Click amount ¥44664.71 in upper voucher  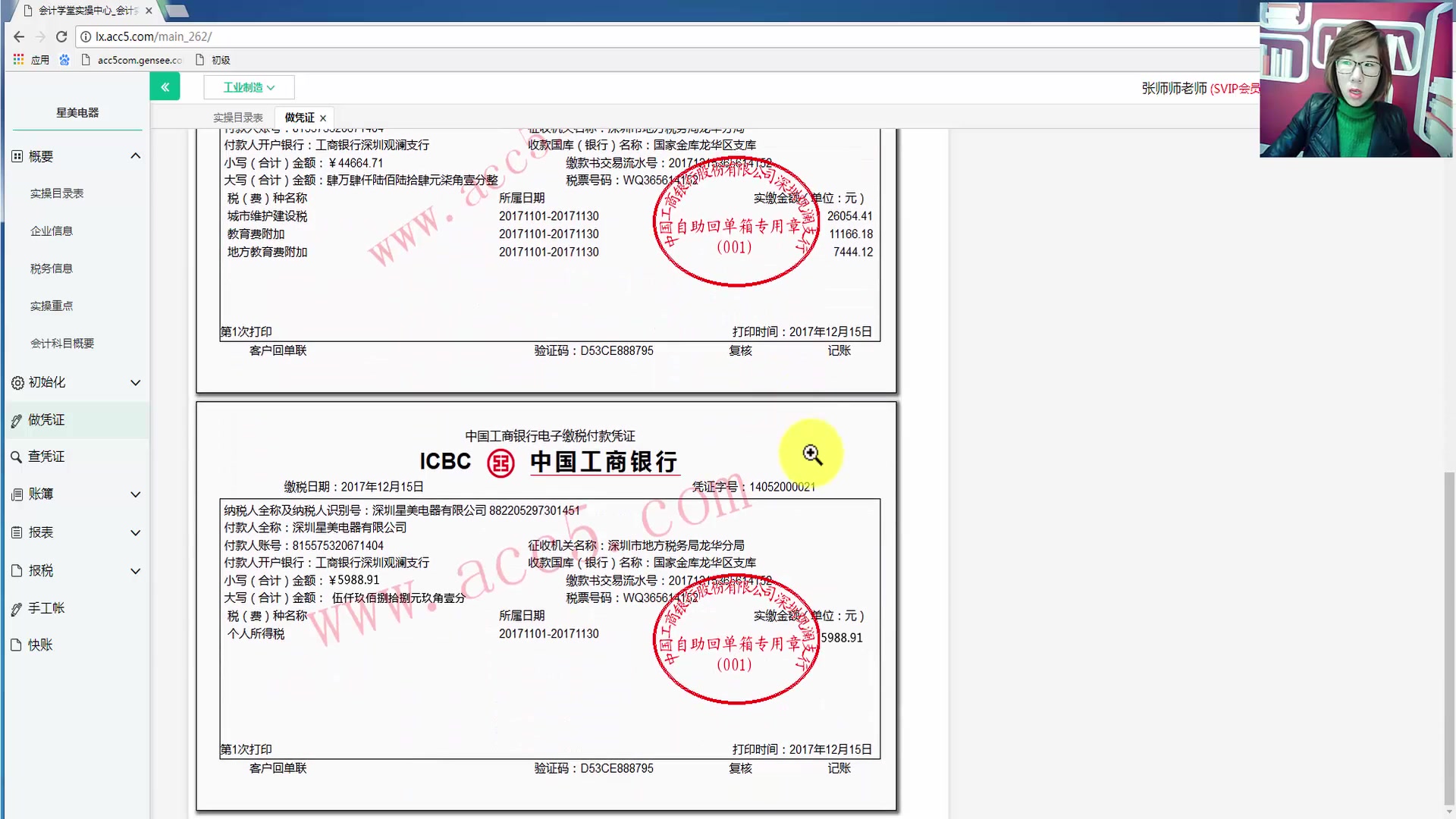pos(356,163)
